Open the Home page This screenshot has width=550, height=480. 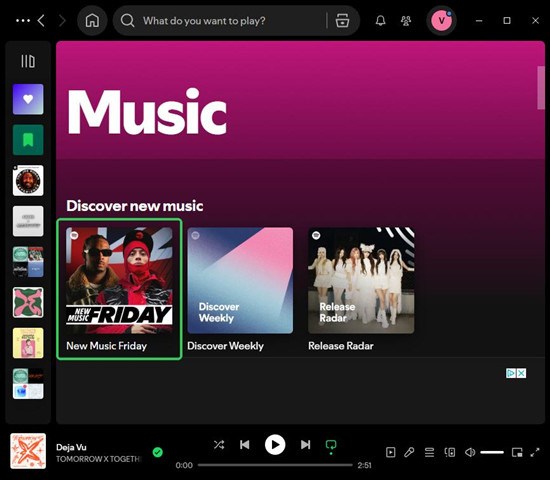tap(92, 21)
